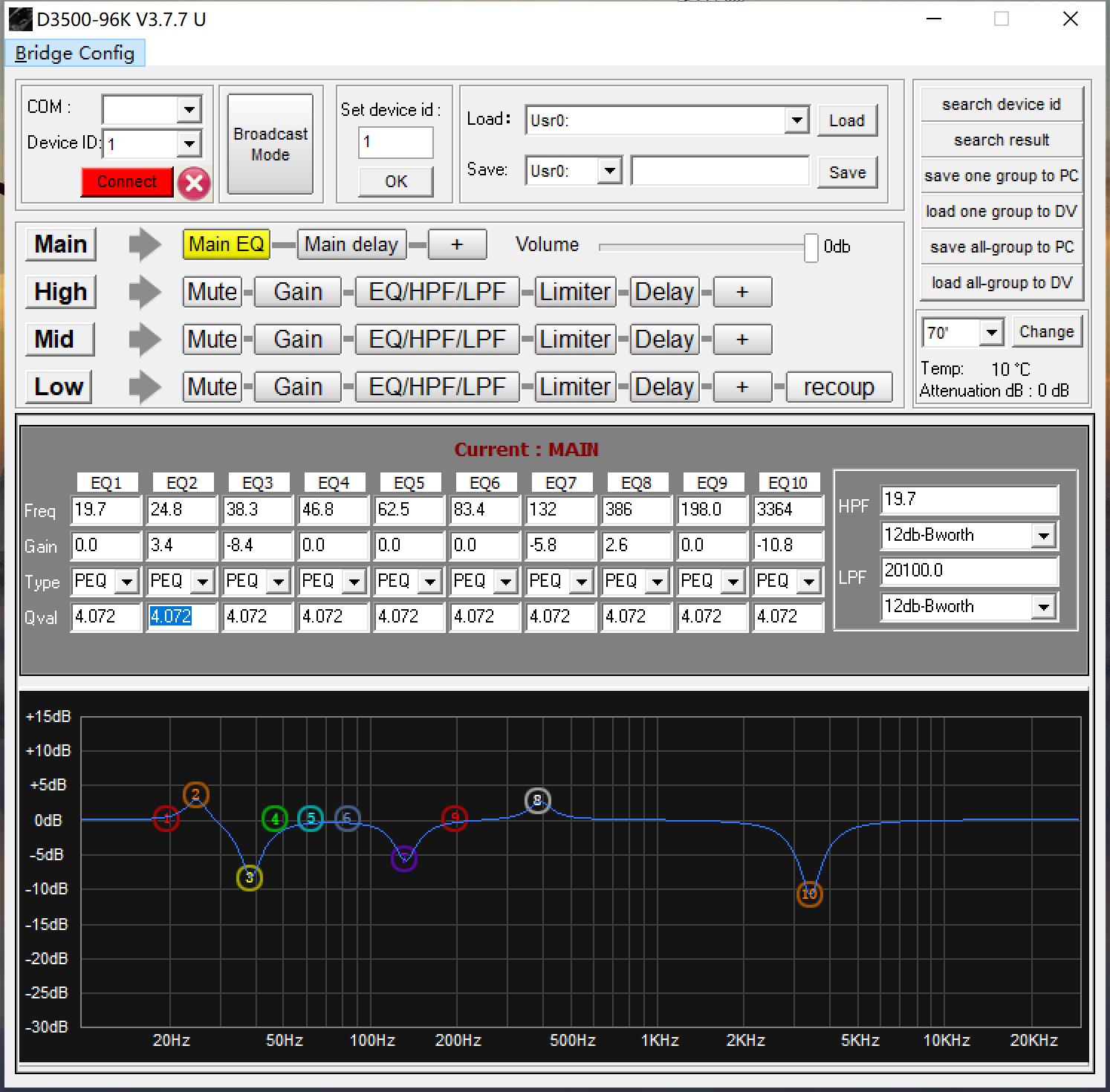
Task: Open the Main delay stage
Action: point(351,244)
